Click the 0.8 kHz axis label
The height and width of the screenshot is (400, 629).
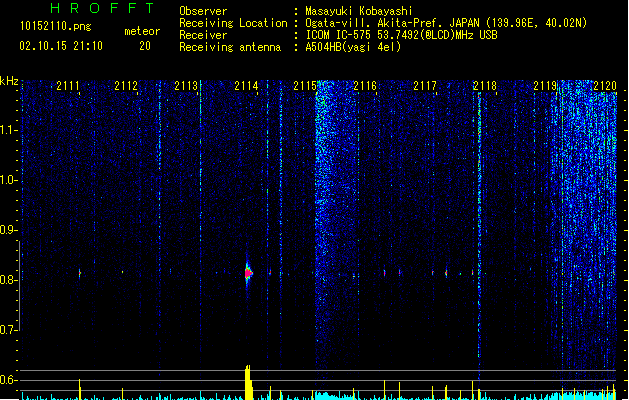tap(8, 280)
